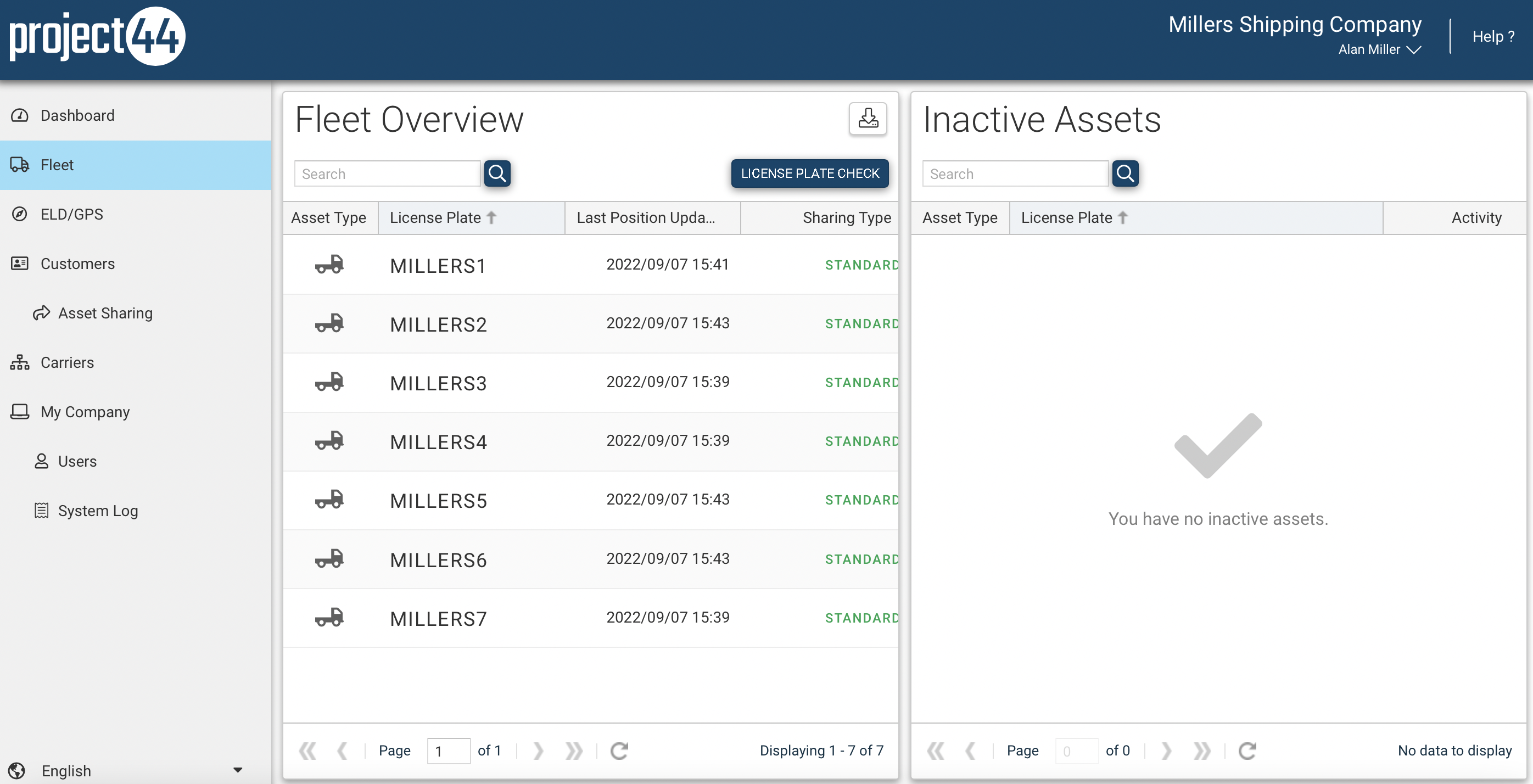Screen dimensions: 1533x784
Task: Go to previous page in Fleet Overview
Action: point(342,751)
